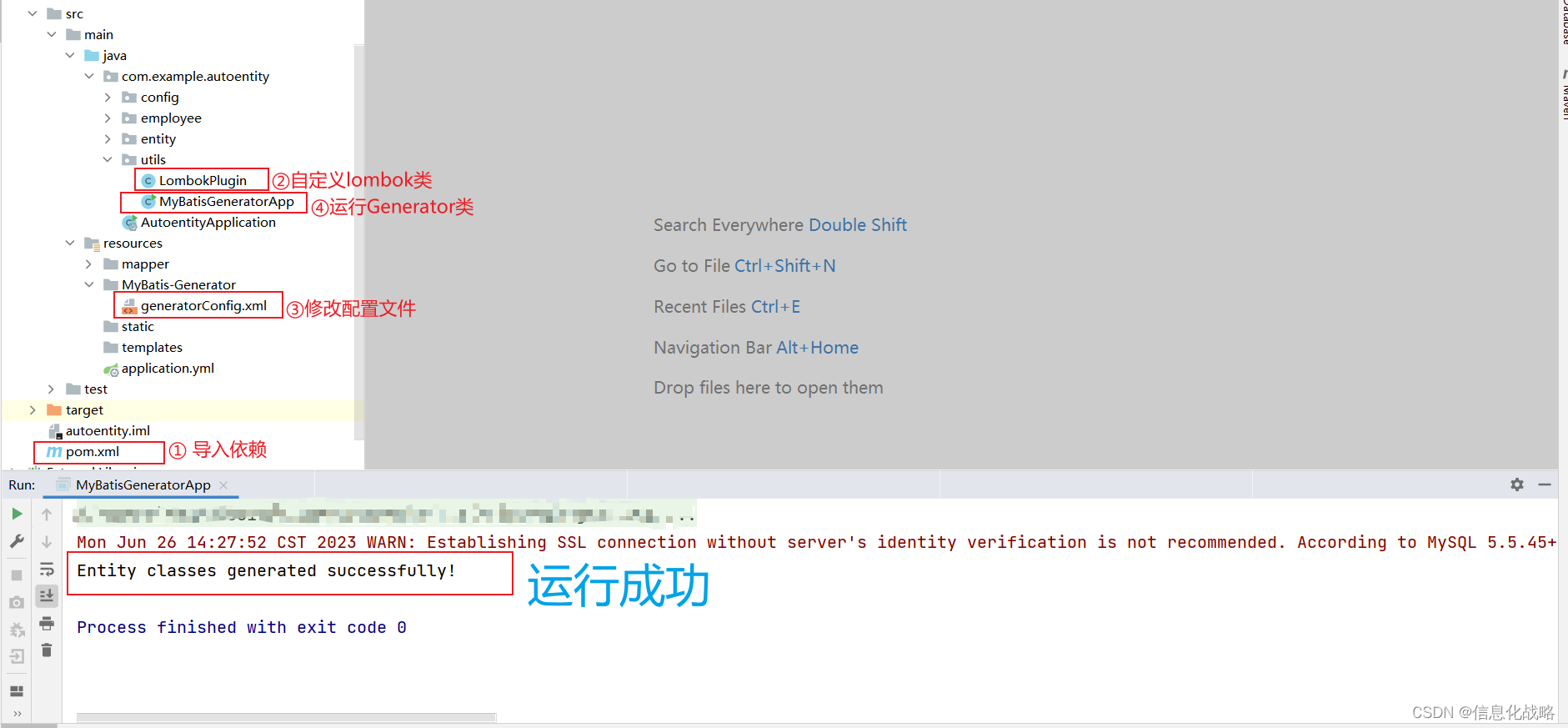Expand the employee package

pyautogui.click(x=108, y=118)
